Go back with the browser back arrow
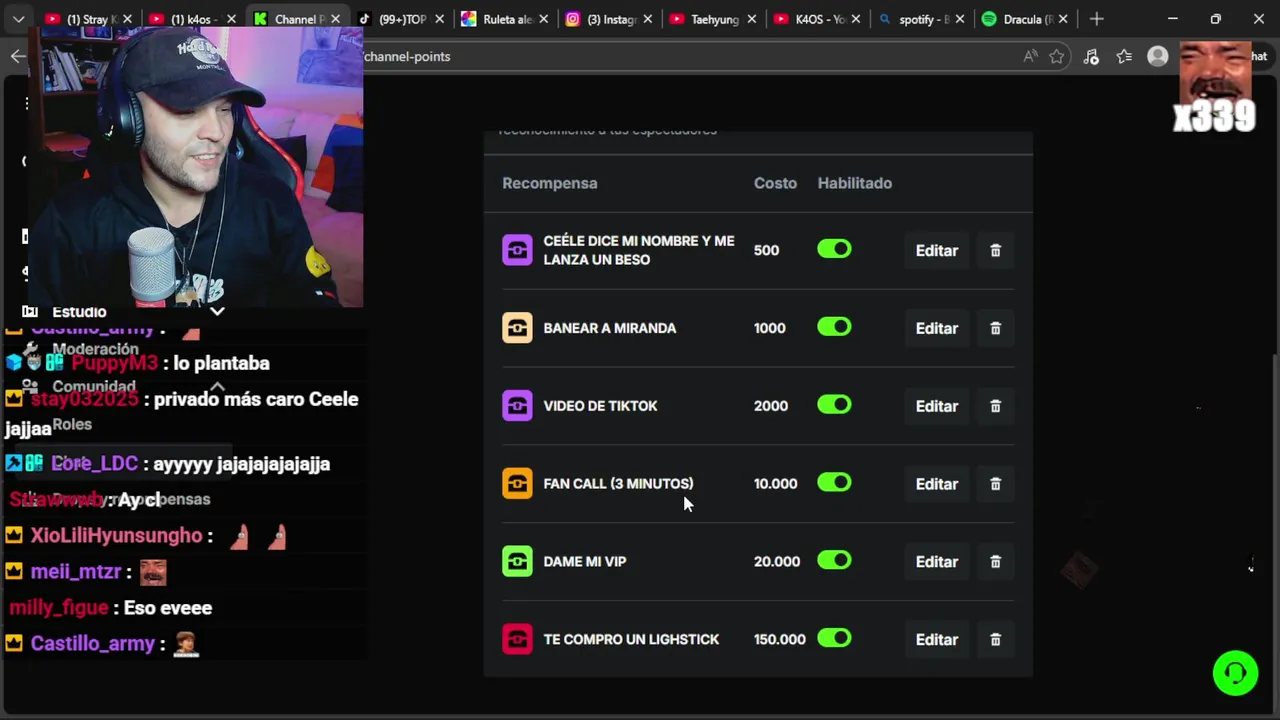1280x720 pixels. (18, 56)
